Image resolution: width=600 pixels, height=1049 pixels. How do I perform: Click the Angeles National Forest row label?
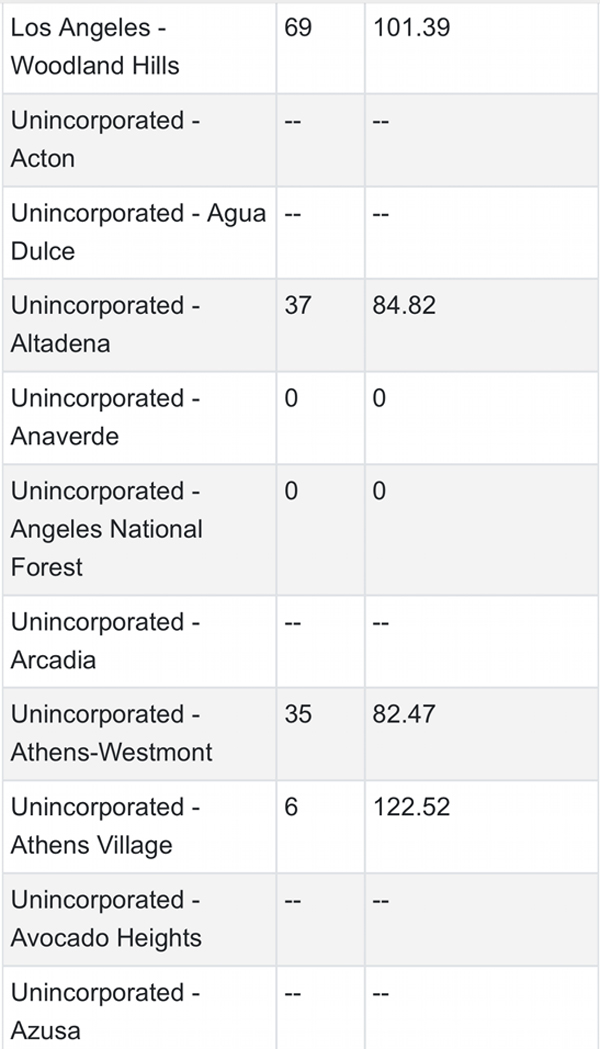106,529
